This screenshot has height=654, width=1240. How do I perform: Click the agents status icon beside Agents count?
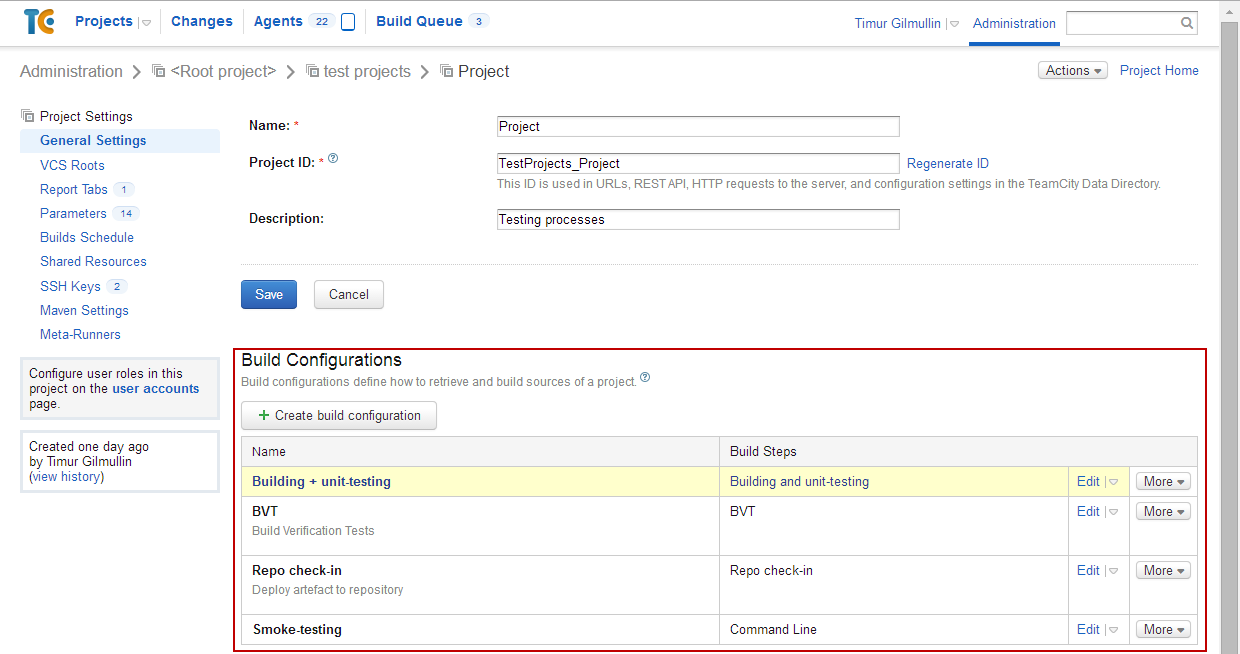(348, 22)
